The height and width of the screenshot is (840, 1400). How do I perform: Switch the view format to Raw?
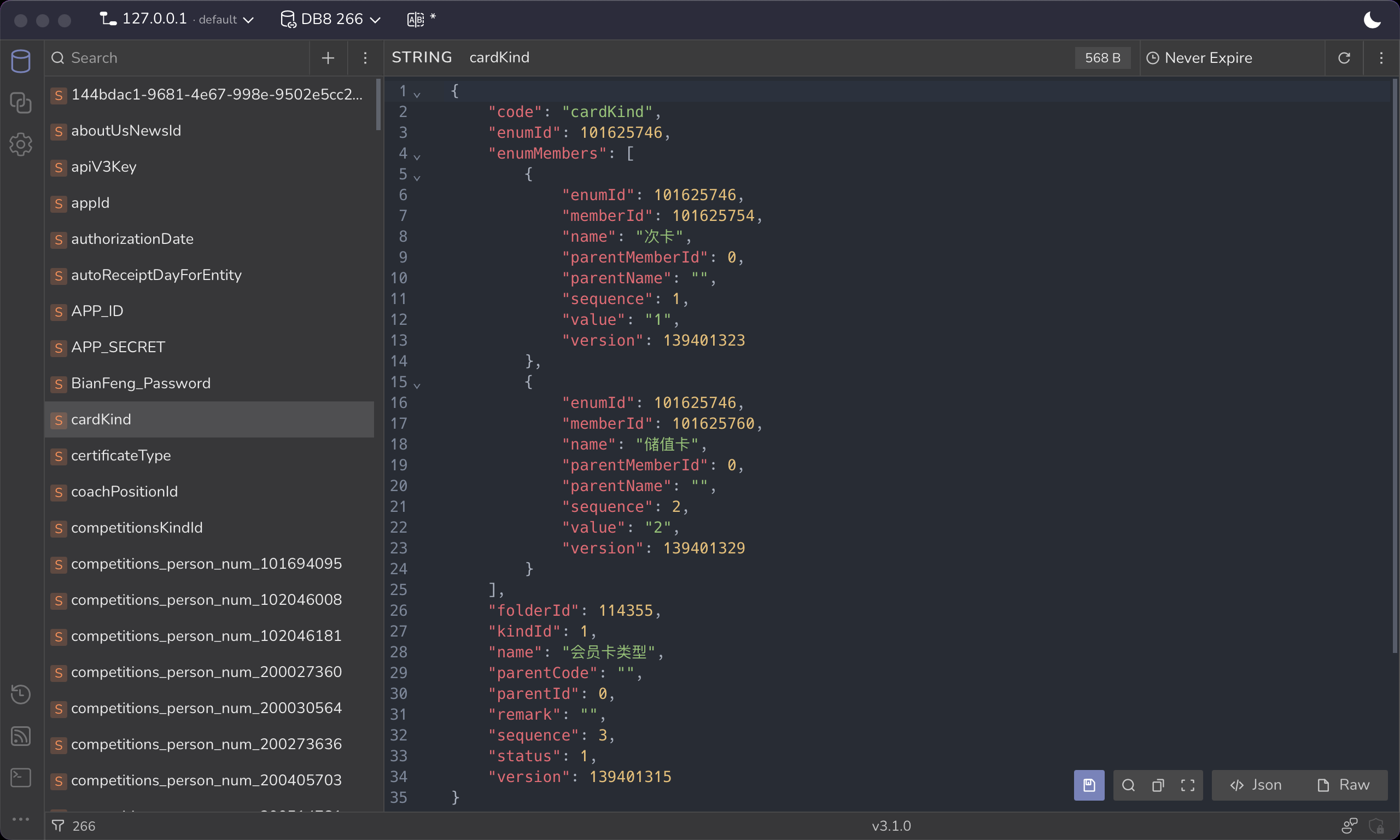[x=1344, y=785]
